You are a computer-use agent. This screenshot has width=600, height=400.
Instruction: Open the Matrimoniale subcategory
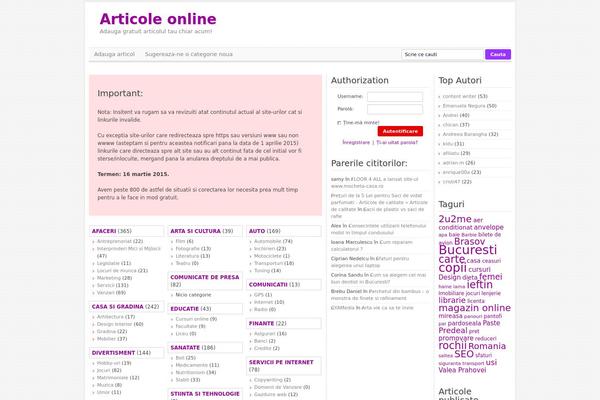[x=112, y=378]
